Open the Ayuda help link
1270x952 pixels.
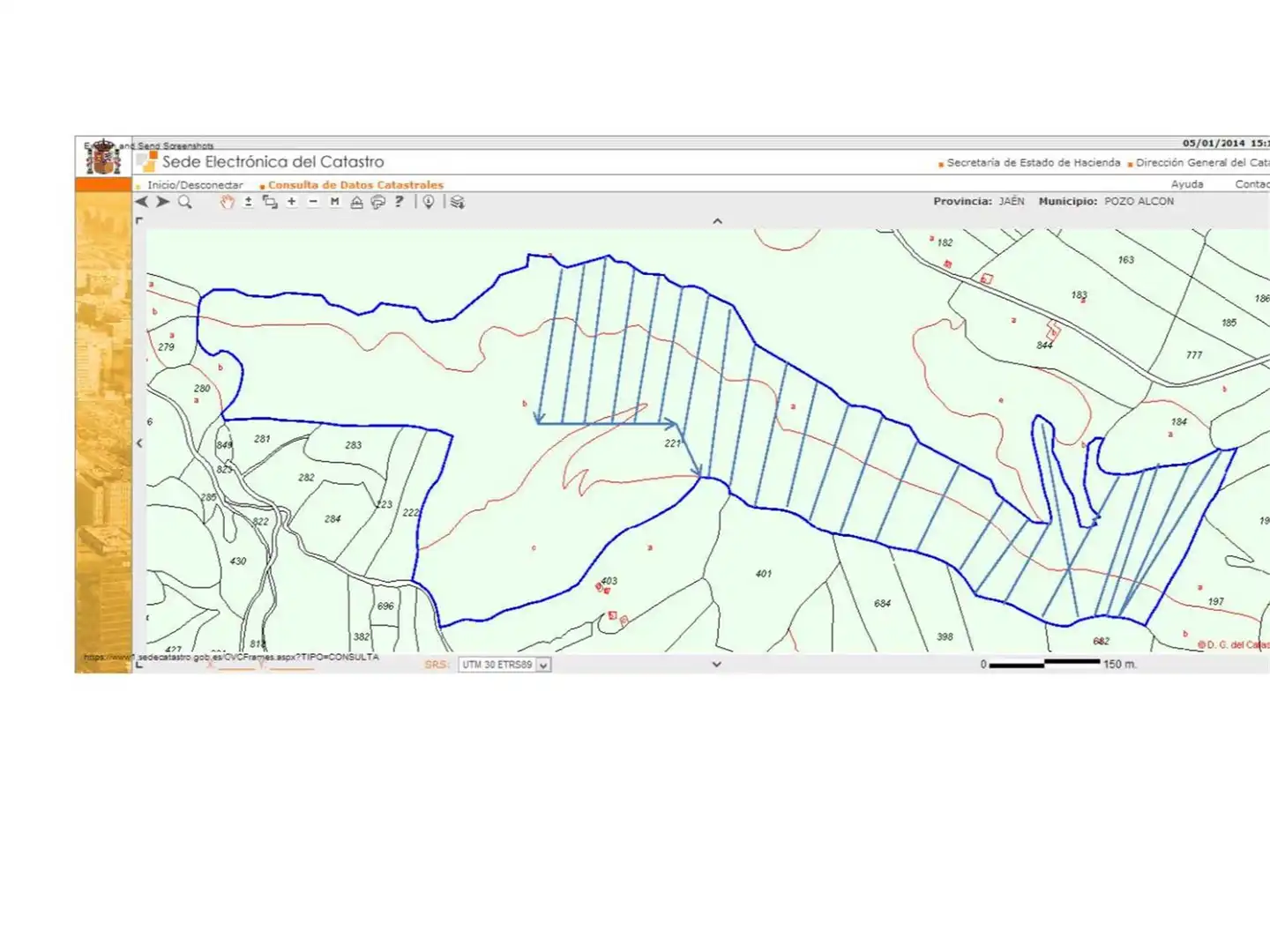1187,184
